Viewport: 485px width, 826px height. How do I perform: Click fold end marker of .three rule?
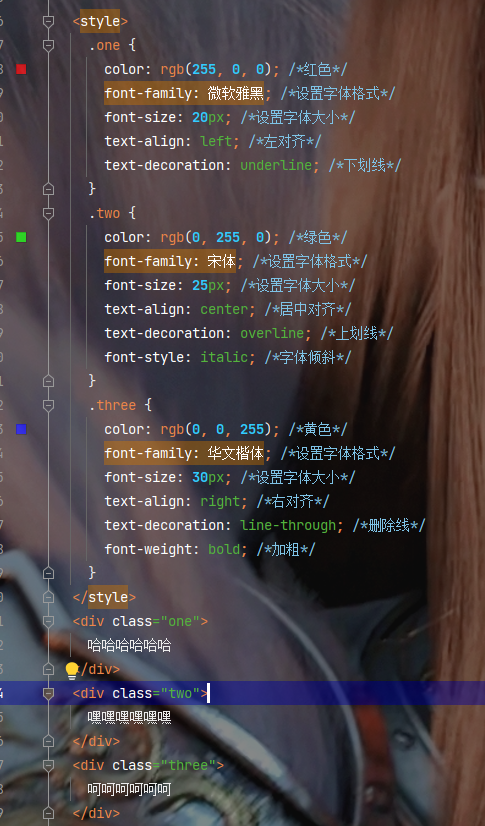tap(48, 573)
